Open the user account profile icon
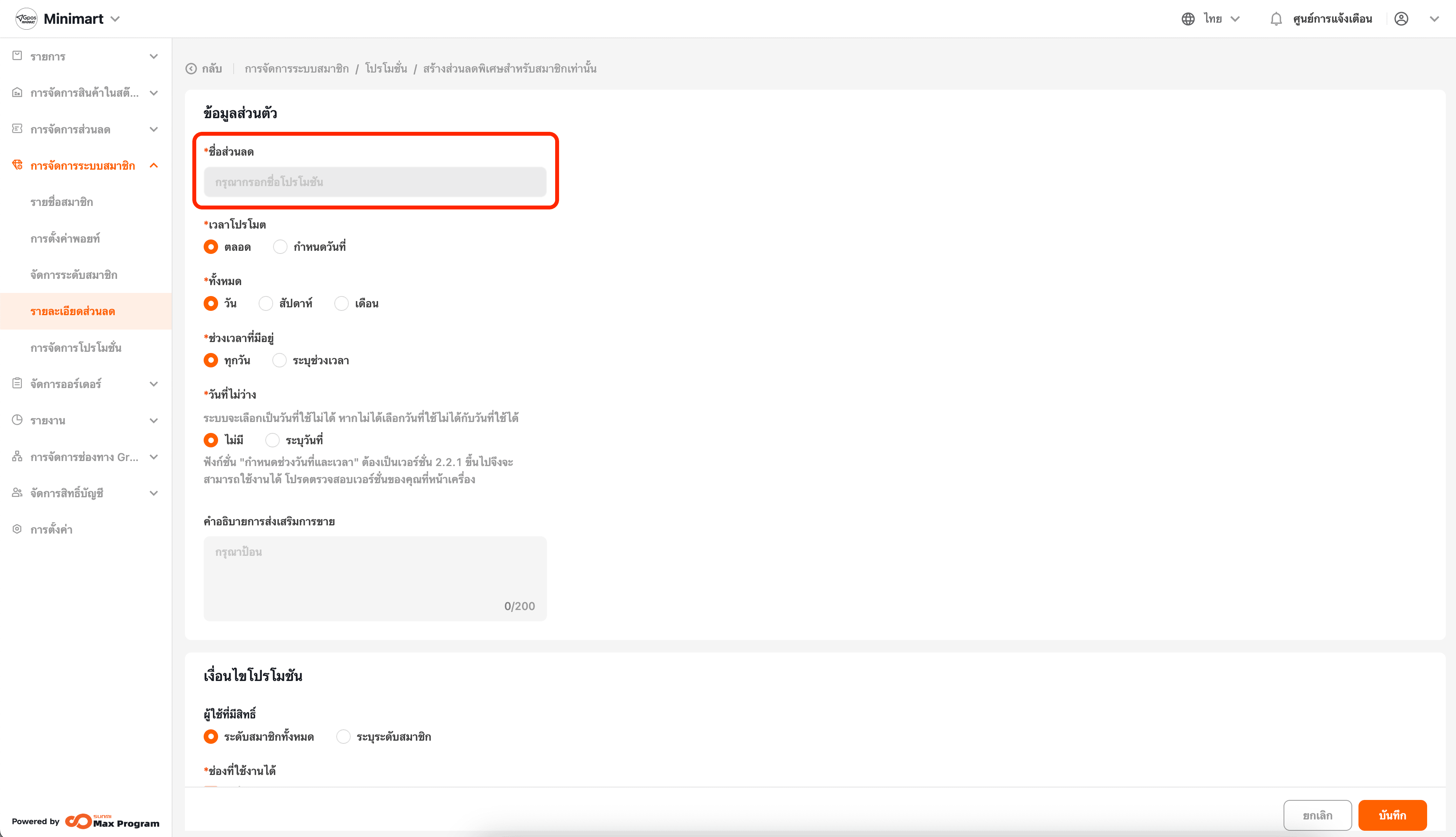This screenshot has height=837, width=1456. coord(1401,19)
